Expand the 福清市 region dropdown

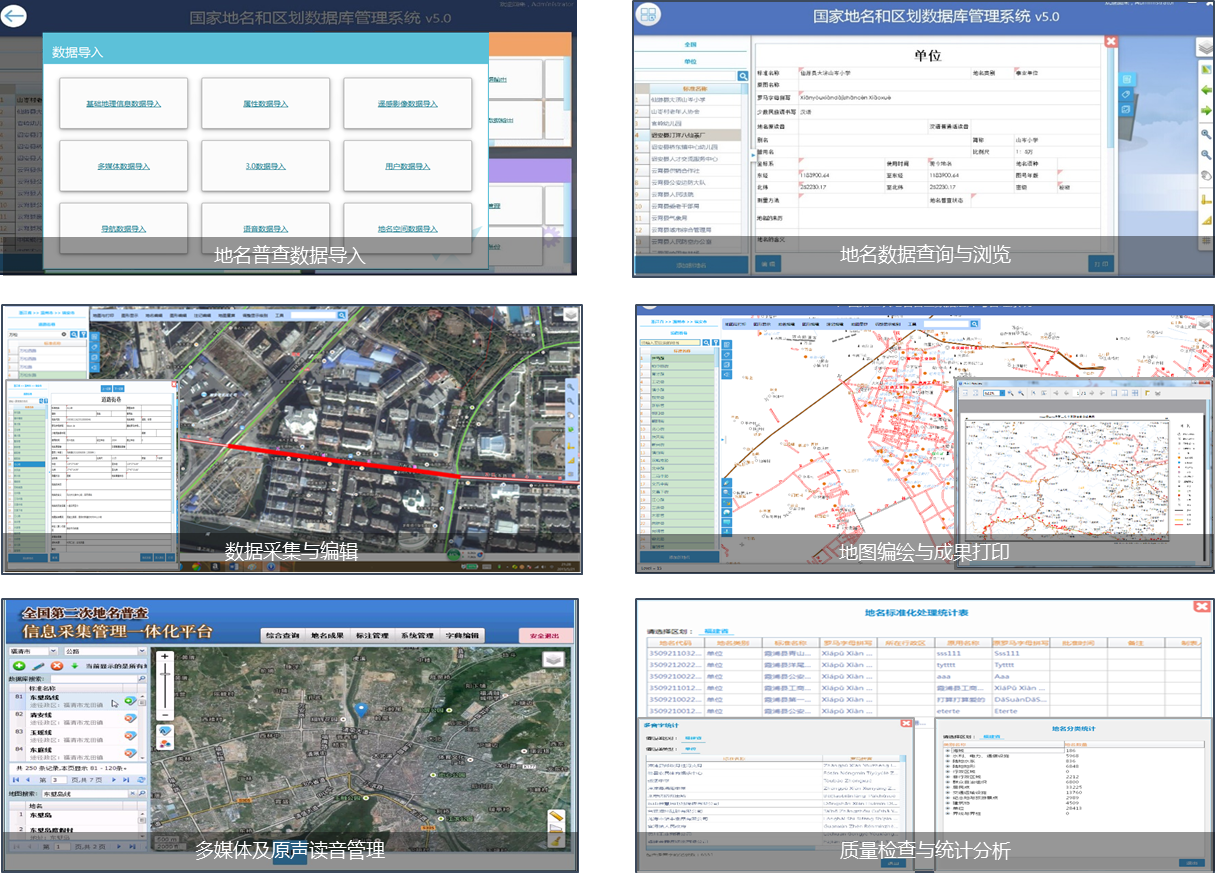click(53, 651)
